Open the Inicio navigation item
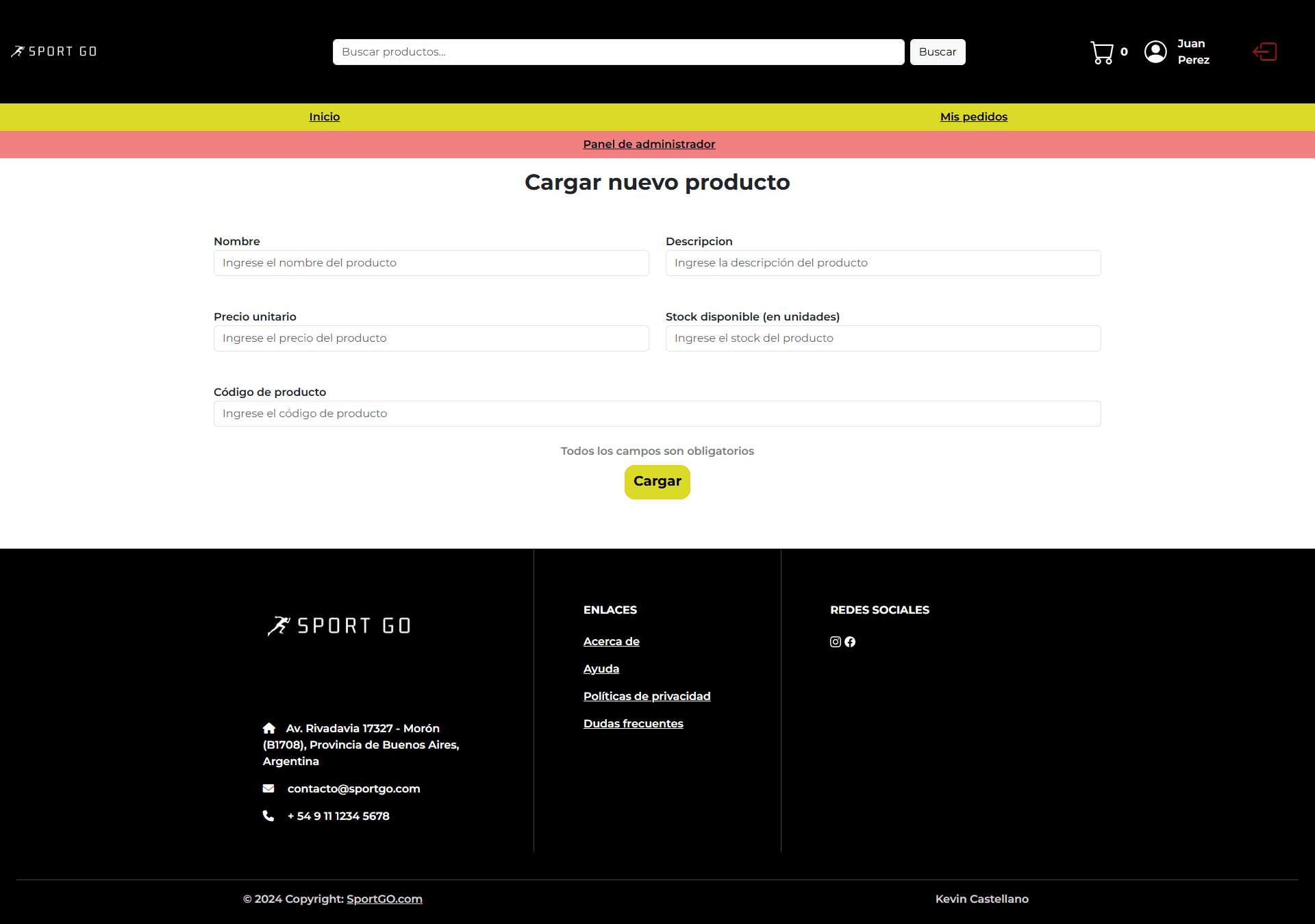This screenshot has width=1315, height=924. (x=324, y=116)
